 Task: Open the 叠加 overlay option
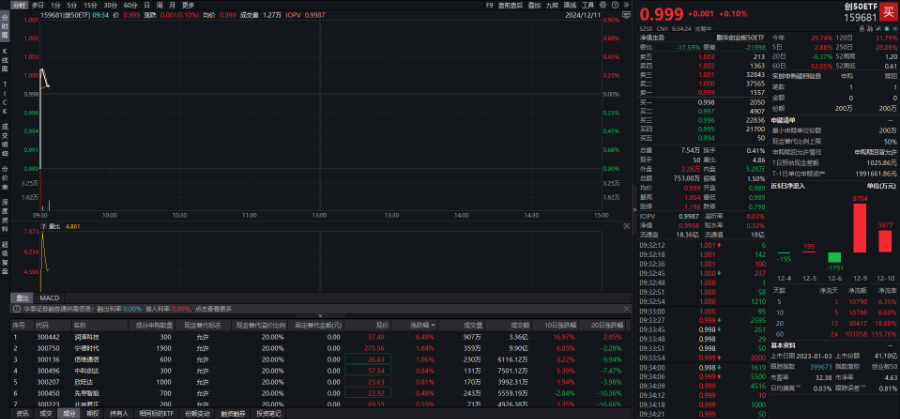[x=534, y=5]
